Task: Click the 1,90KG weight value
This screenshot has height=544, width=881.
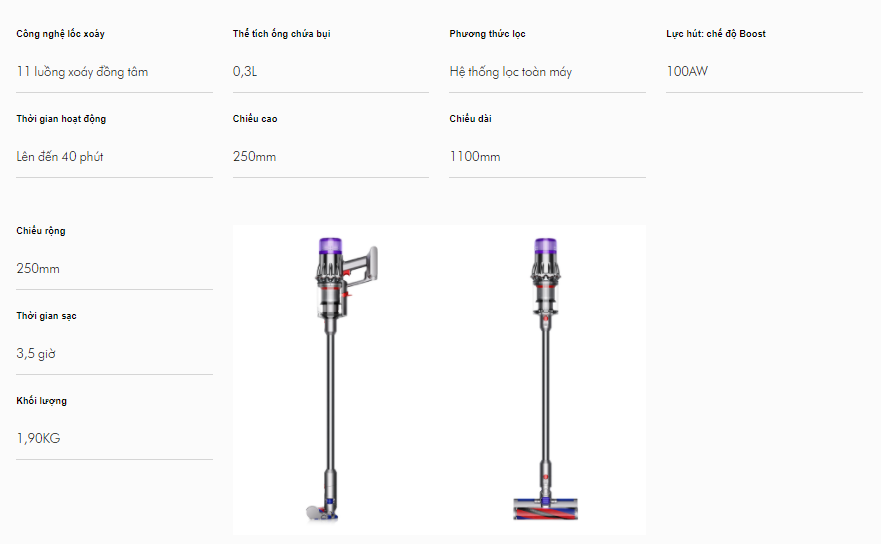Action: tap(38, 438)
